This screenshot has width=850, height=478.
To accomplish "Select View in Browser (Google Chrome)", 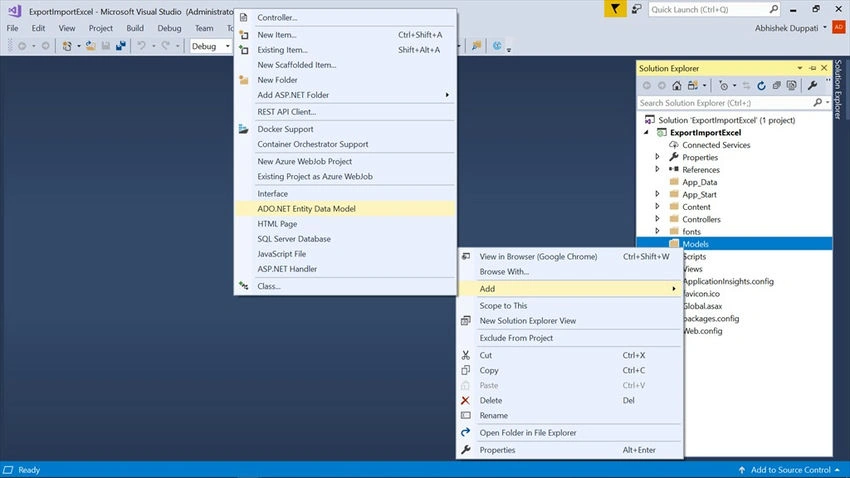I will (x=569, y=257).
